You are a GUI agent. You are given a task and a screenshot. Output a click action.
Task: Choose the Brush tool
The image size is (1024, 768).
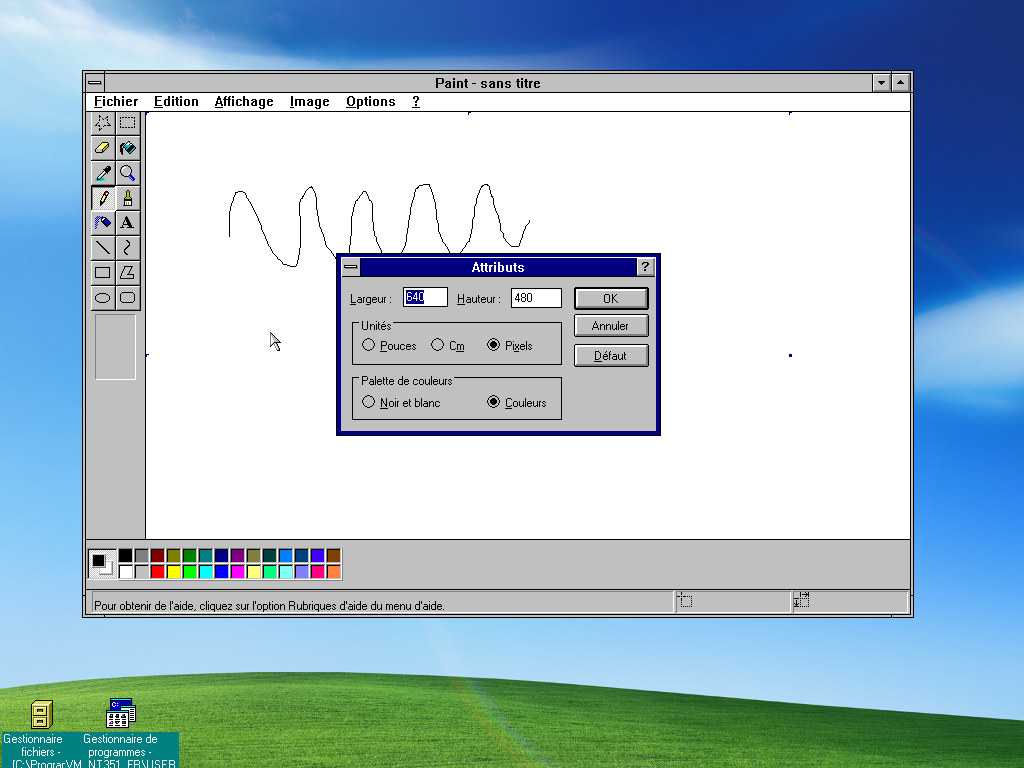click(x=127, y=198)
